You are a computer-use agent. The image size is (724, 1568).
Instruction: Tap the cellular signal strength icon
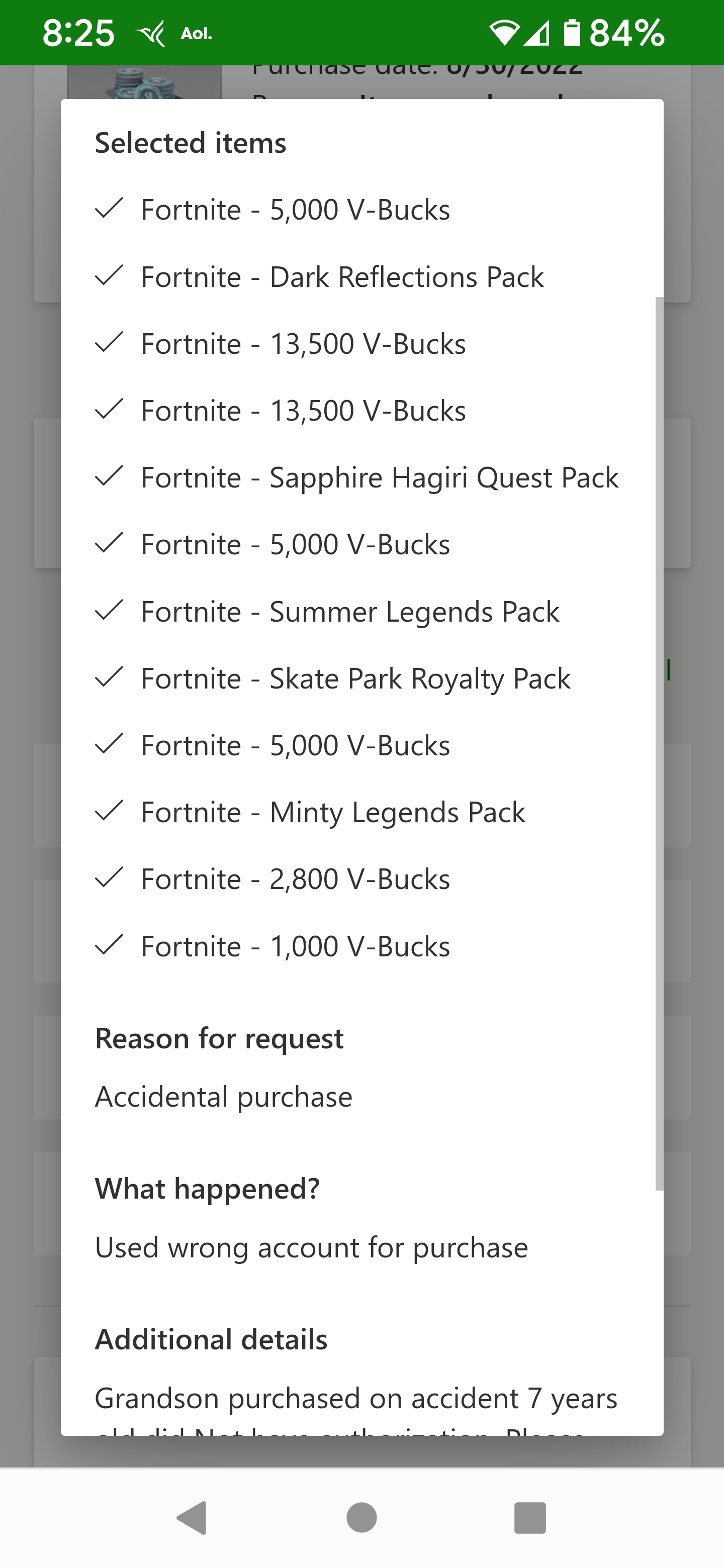pyautogui.click(x=536, y=33)
